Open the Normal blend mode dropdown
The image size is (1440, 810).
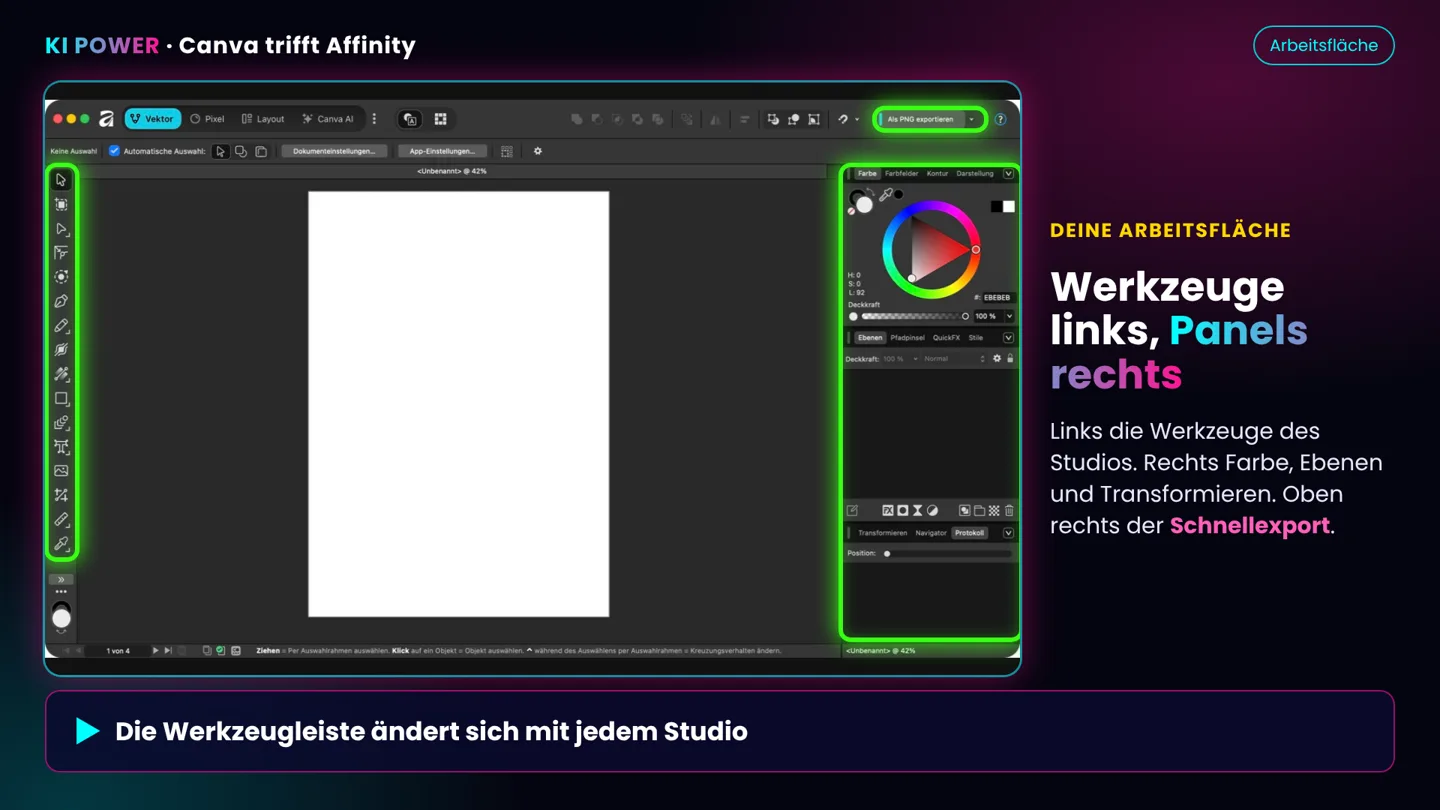(x=954, y=358)
